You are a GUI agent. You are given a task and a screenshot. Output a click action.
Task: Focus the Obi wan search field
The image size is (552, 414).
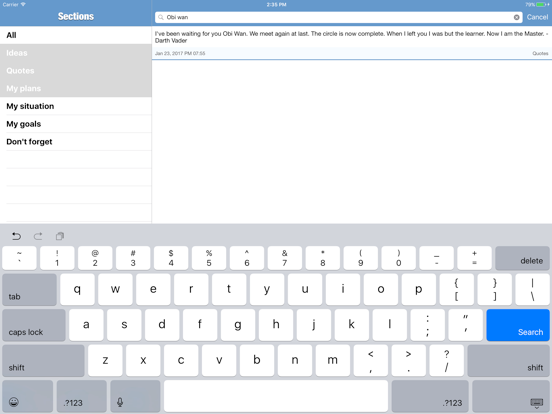click(339, 17)
